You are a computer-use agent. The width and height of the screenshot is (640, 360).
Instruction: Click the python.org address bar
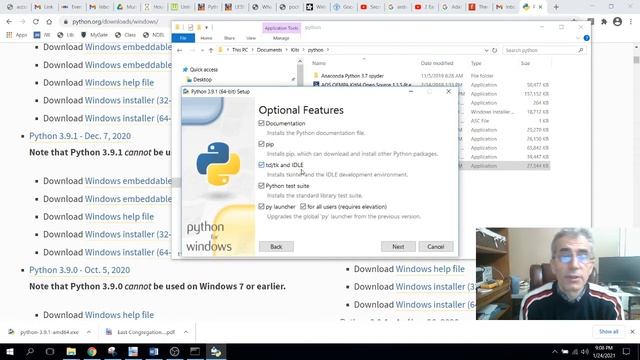tap(116, 22)
